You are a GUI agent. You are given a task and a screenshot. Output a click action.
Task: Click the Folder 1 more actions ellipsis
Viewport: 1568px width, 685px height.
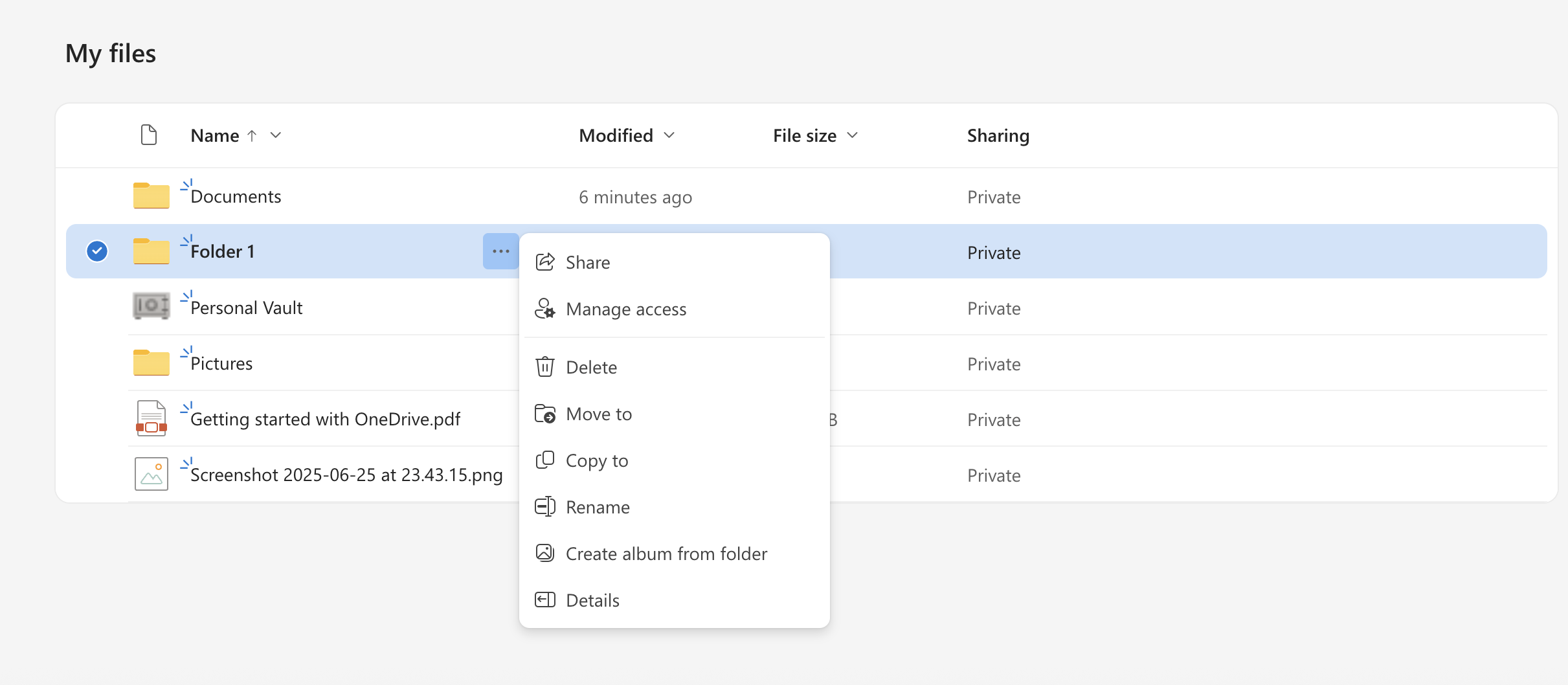[x=501, y=251]
